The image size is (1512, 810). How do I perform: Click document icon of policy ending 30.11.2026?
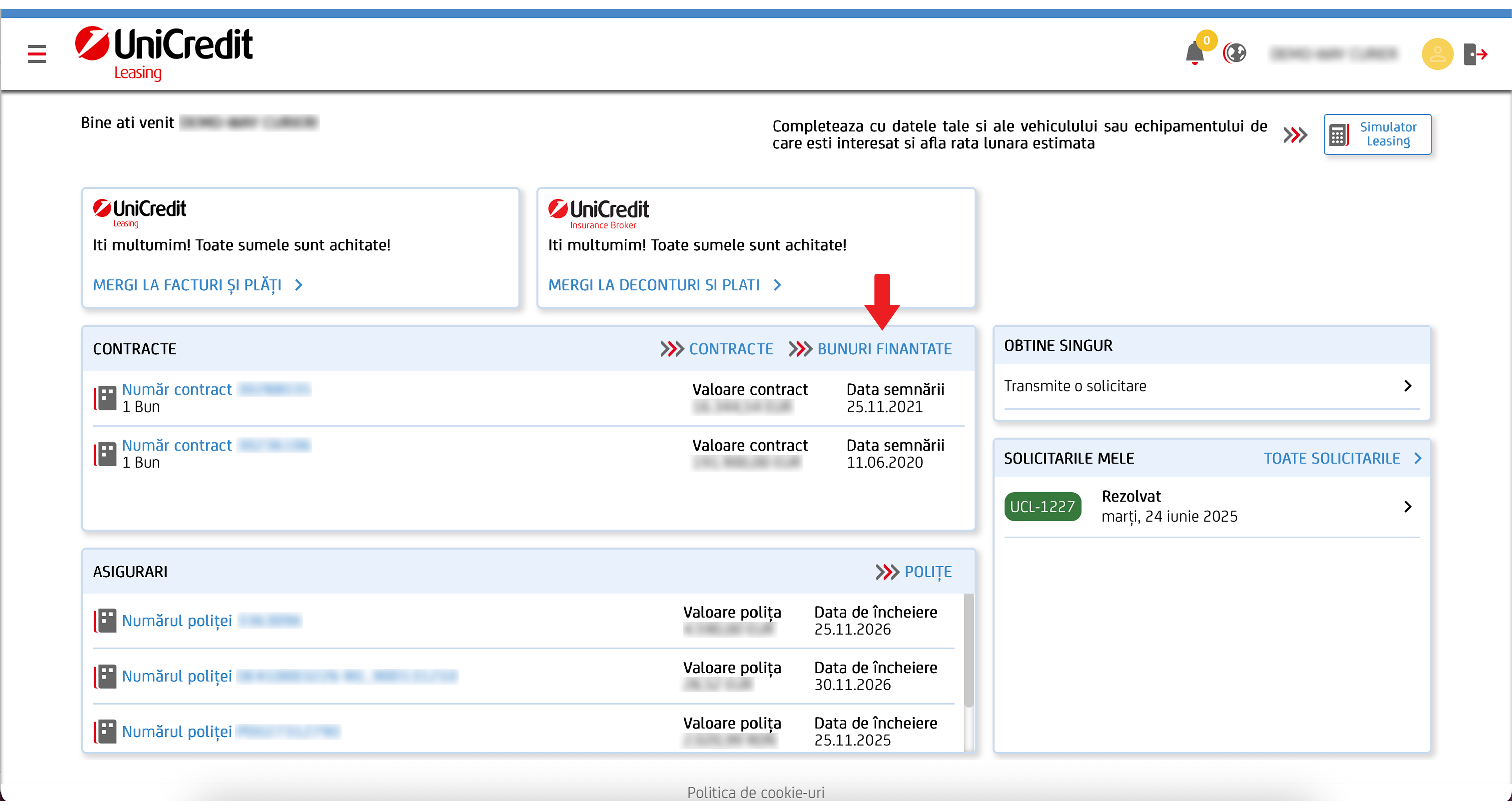[x=105, y=676]
